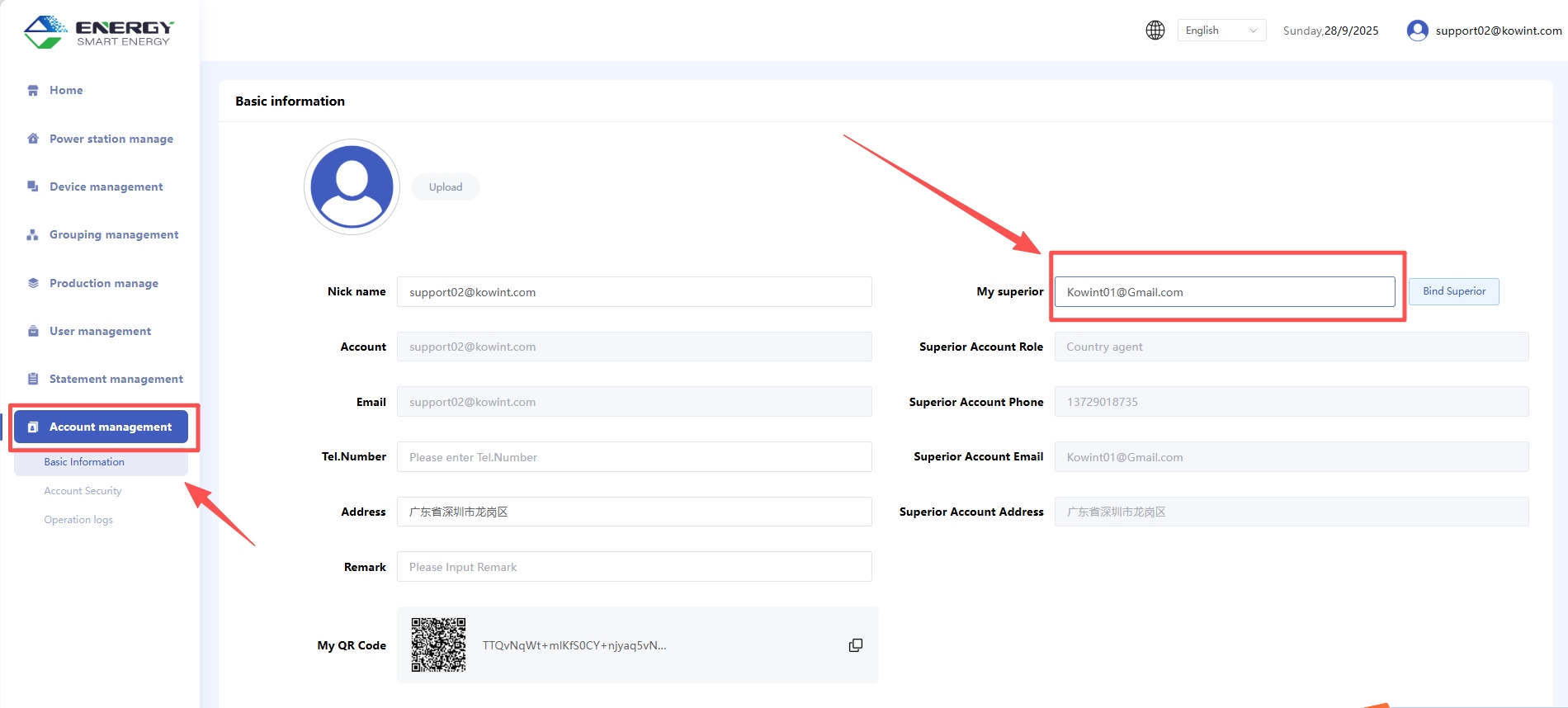Open the English language dropdown

(x=1221, y=31)
